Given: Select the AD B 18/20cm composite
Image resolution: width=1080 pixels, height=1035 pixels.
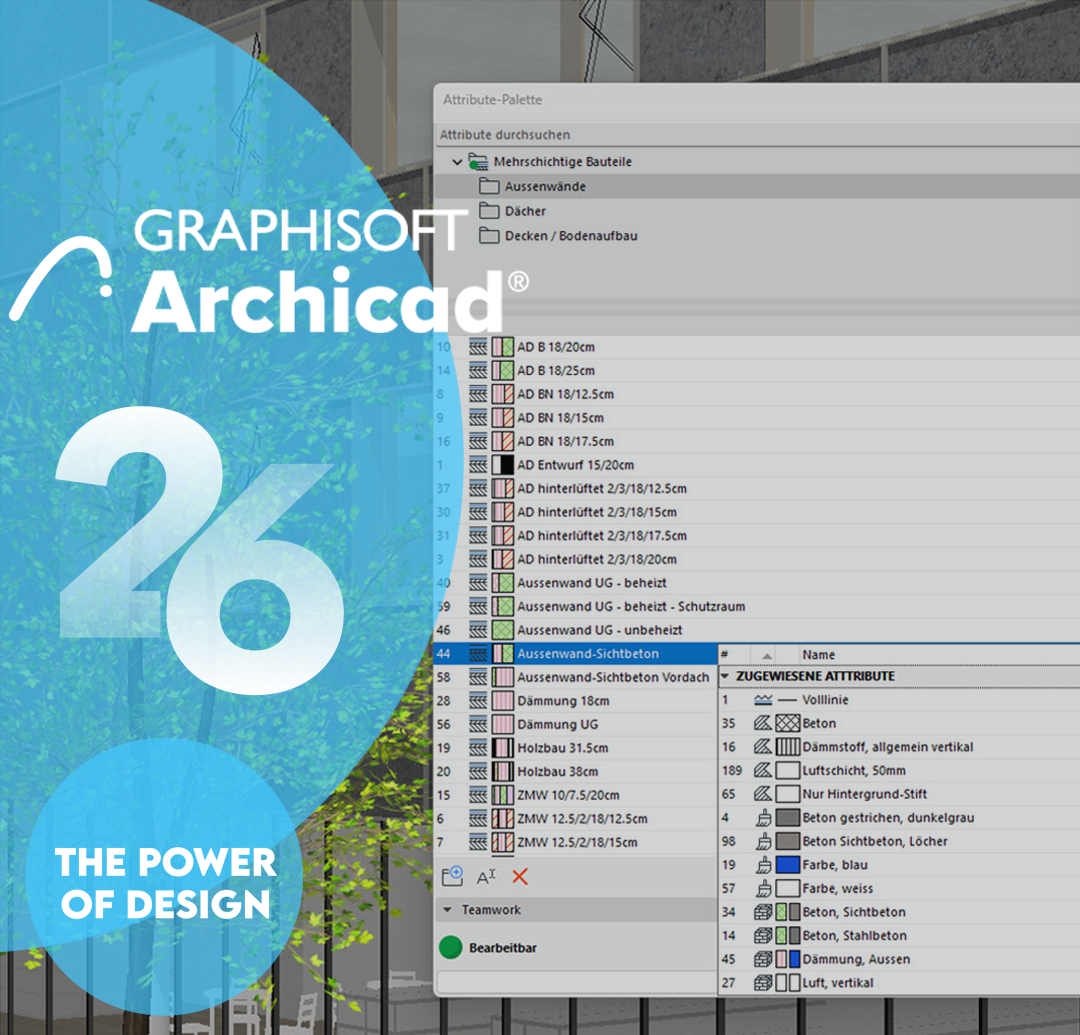Looking at the screenshot, I should 757,347.
